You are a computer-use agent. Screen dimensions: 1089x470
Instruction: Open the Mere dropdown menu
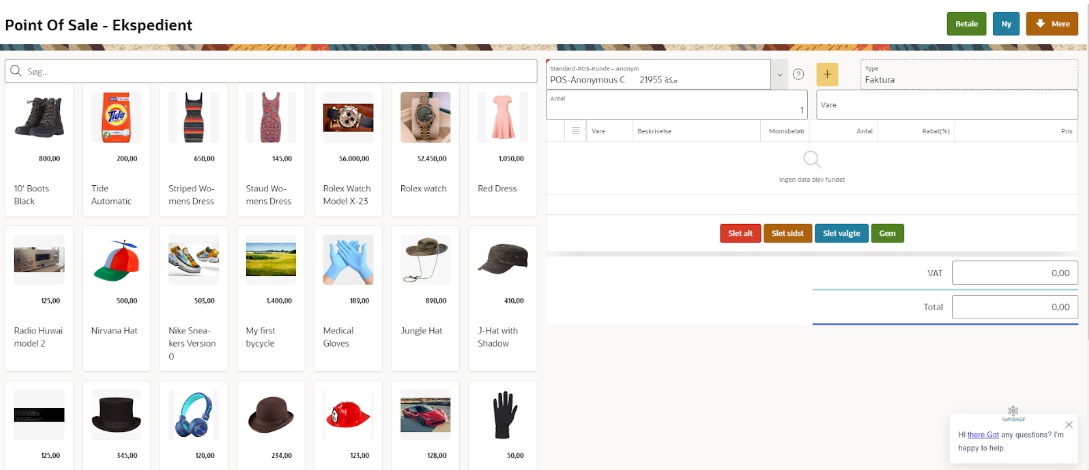[x=1051, y=24]
